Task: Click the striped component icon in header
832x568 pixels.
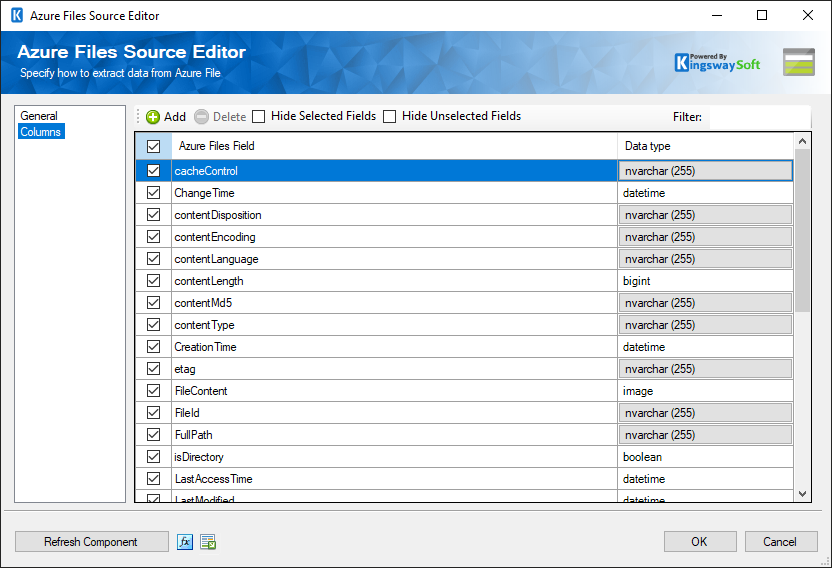Action: [799, 62]
